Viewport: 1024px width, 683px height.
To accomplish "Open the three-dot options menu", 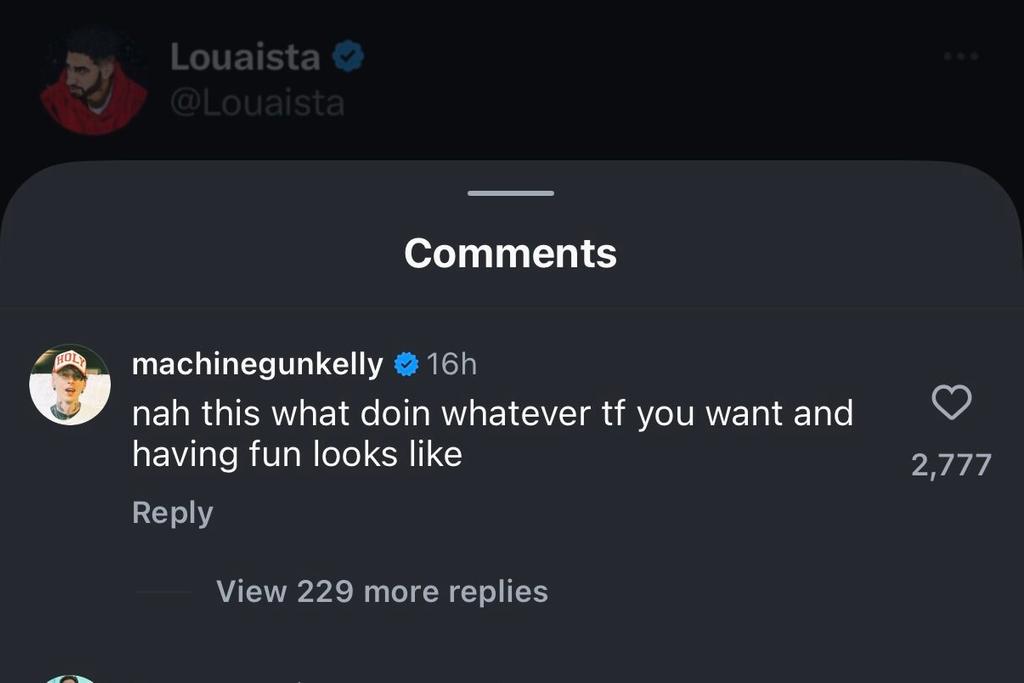I will click(963, 57).
